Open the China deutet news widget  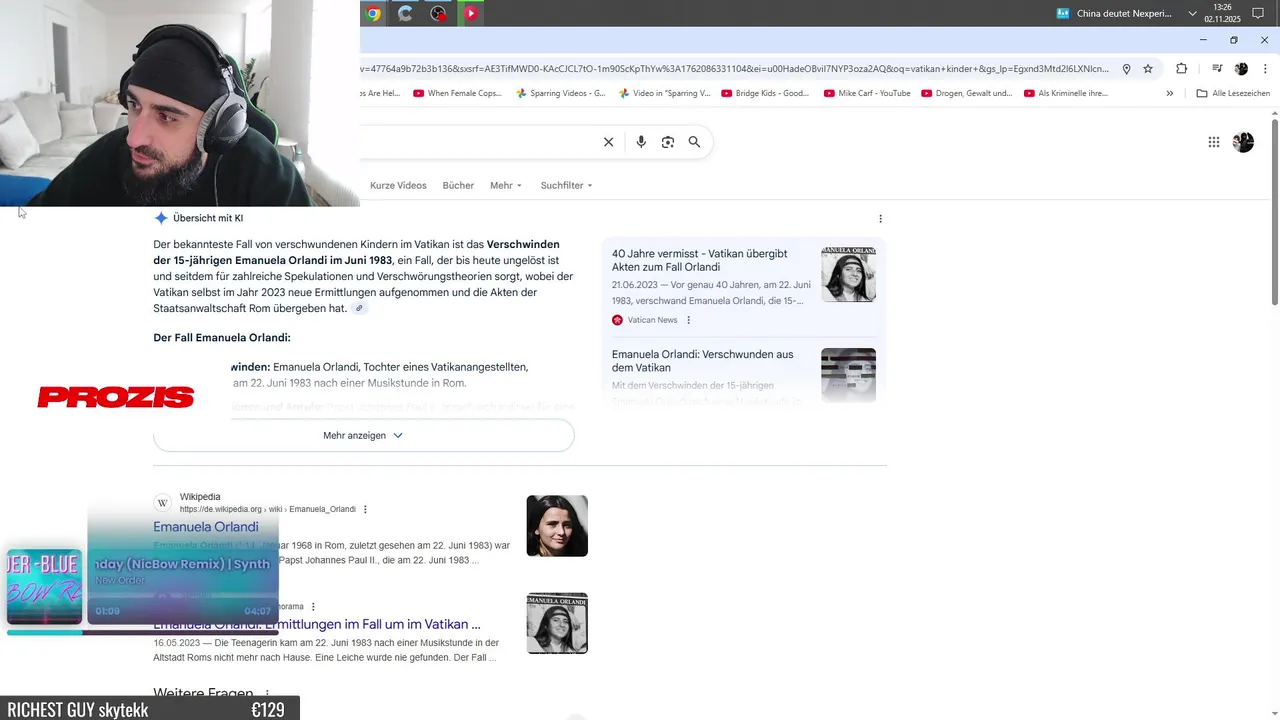coord(1112,14)
